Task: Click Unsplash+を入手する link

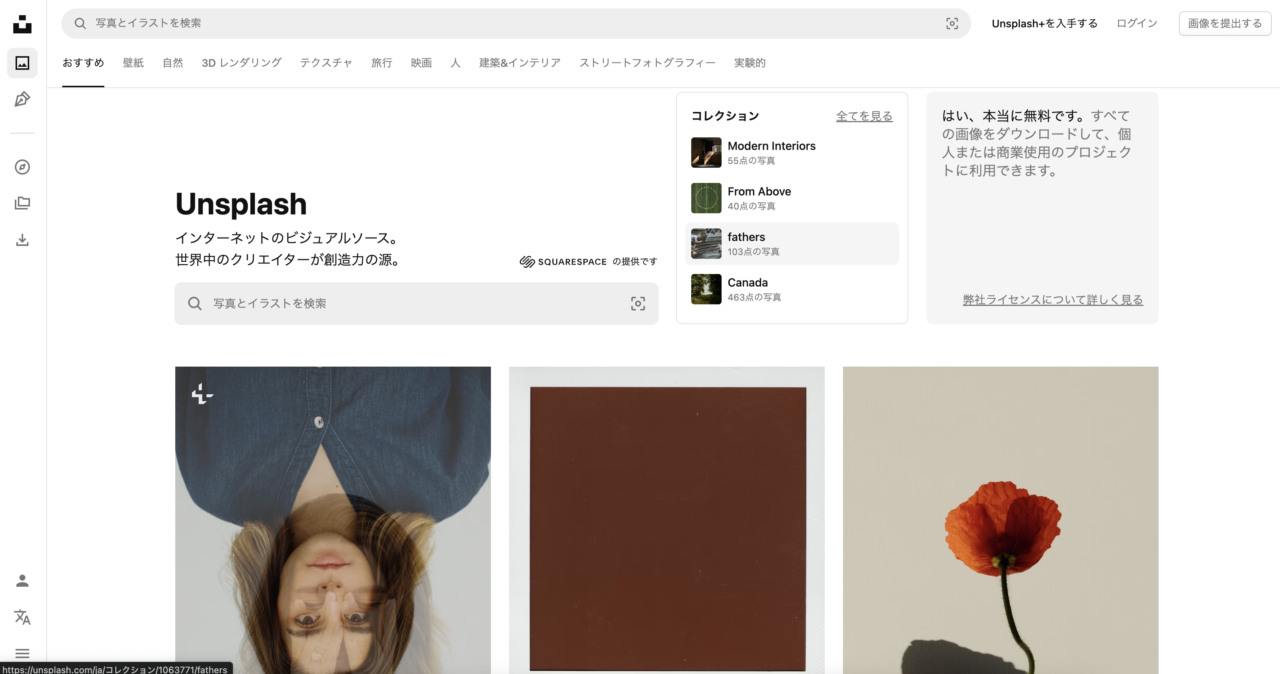Action: pos(1045,23)
